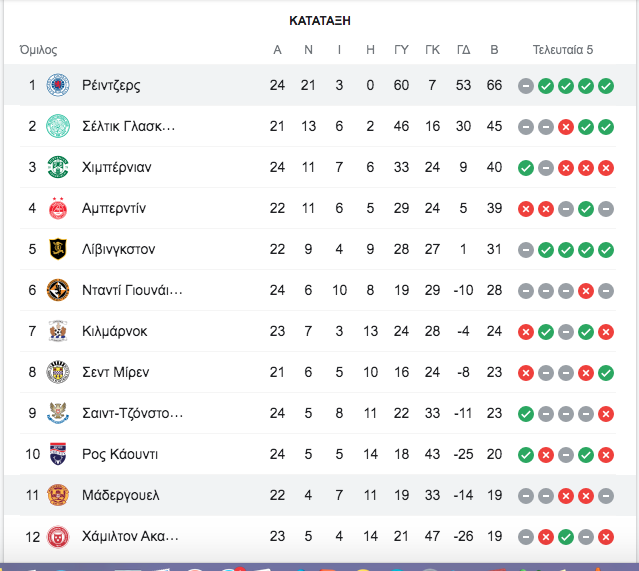Click the Τελευταία 5 column header

563,50
